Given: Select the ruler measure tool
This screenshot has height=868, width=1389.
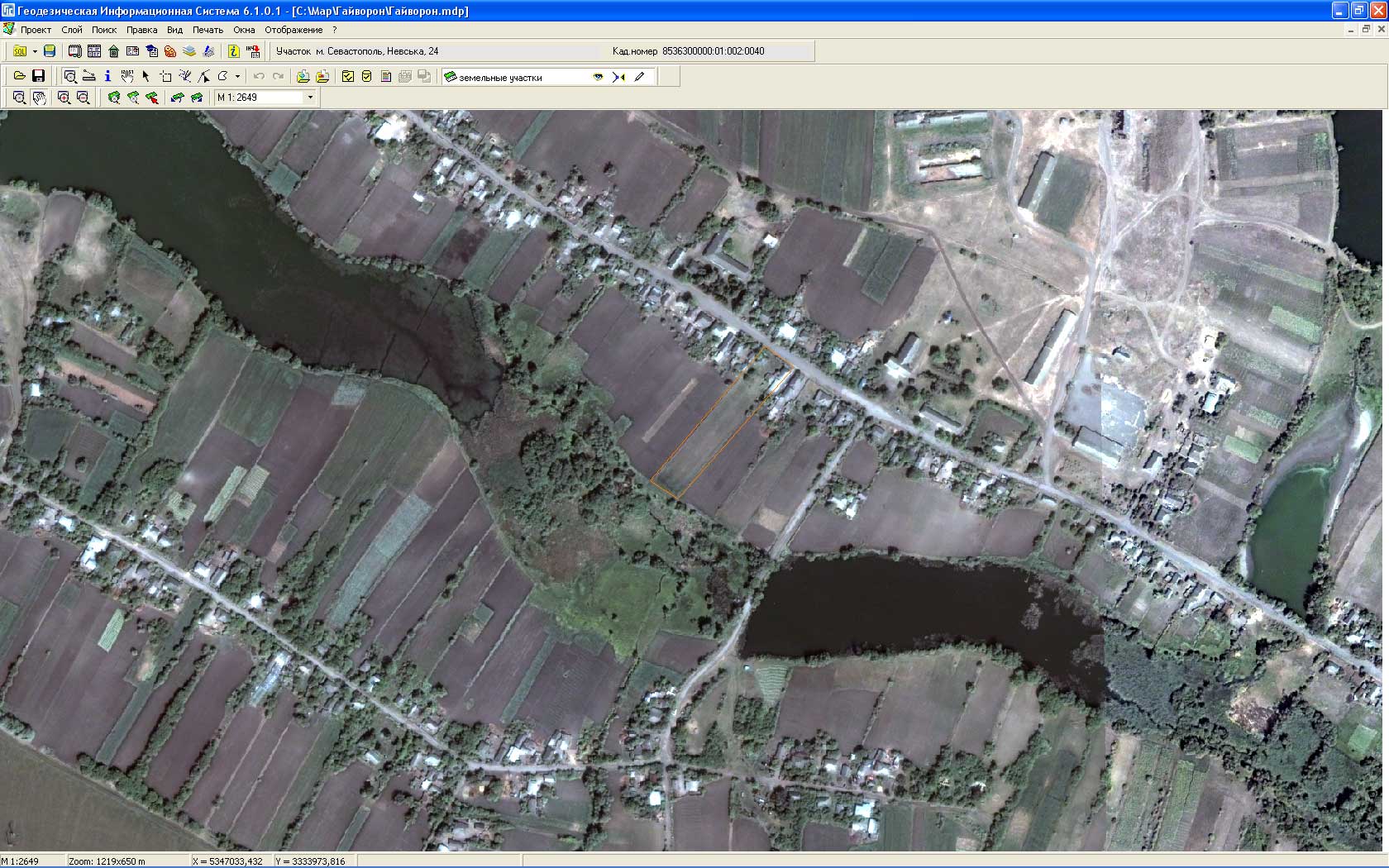Looking at the screenshot, I should point(88,76).
